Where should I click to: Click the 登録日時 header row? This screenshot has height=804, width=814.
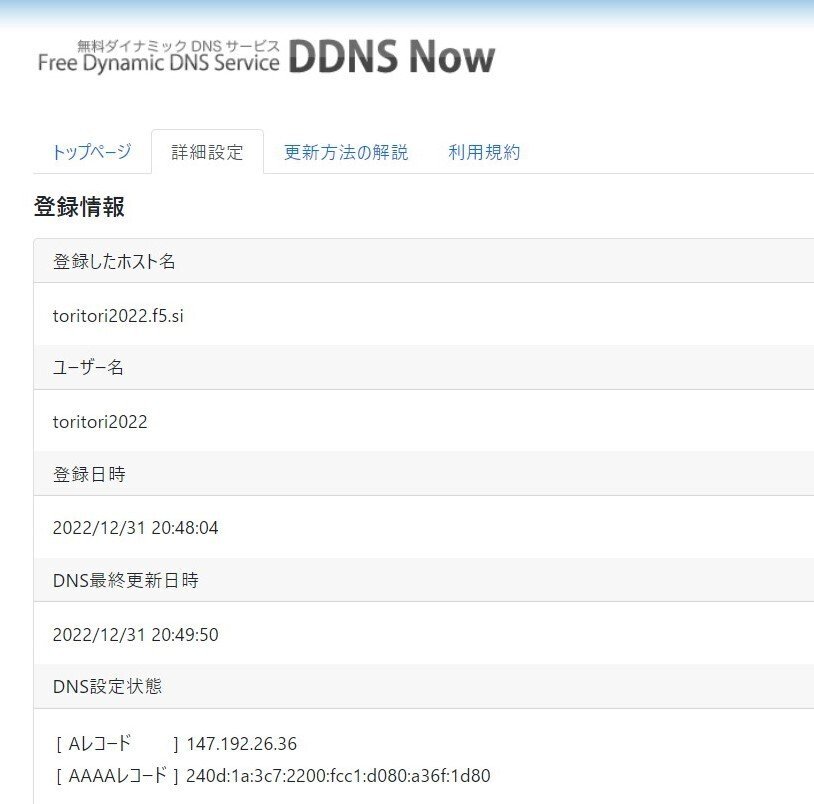tap(424, 473)
